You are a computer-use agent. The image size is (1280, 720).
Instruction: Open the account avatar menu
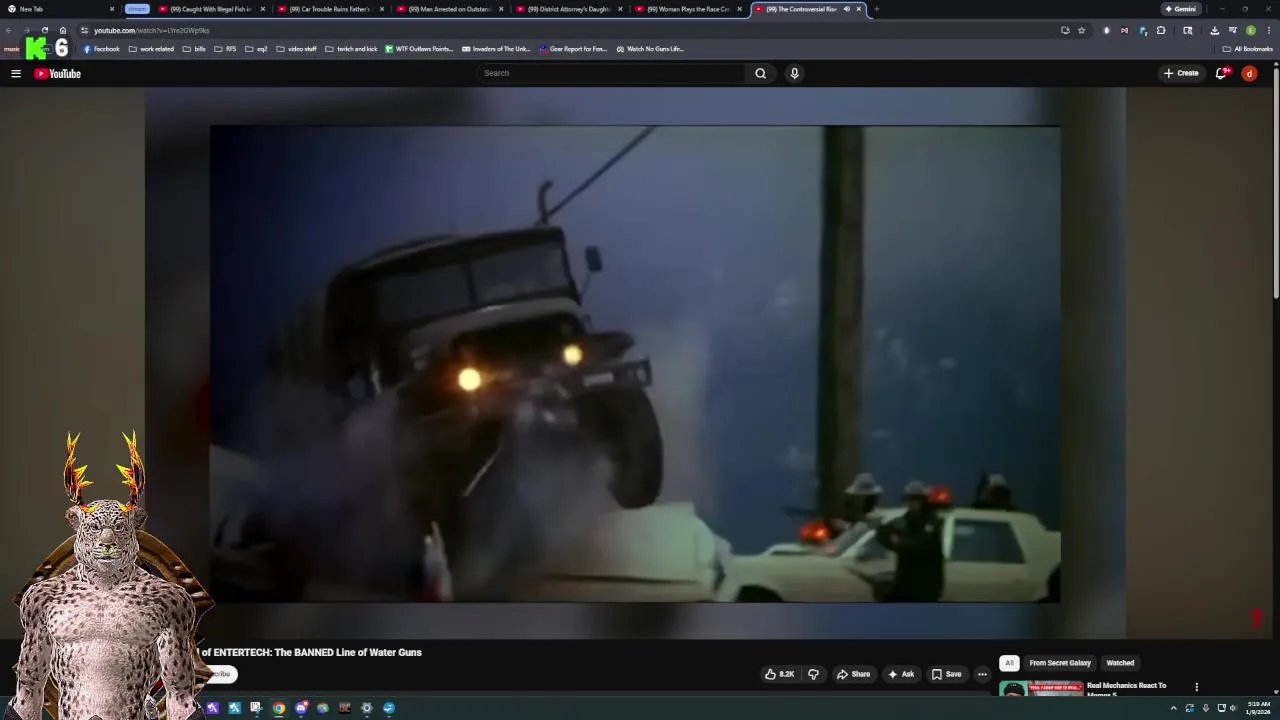tap(1249, 73)
